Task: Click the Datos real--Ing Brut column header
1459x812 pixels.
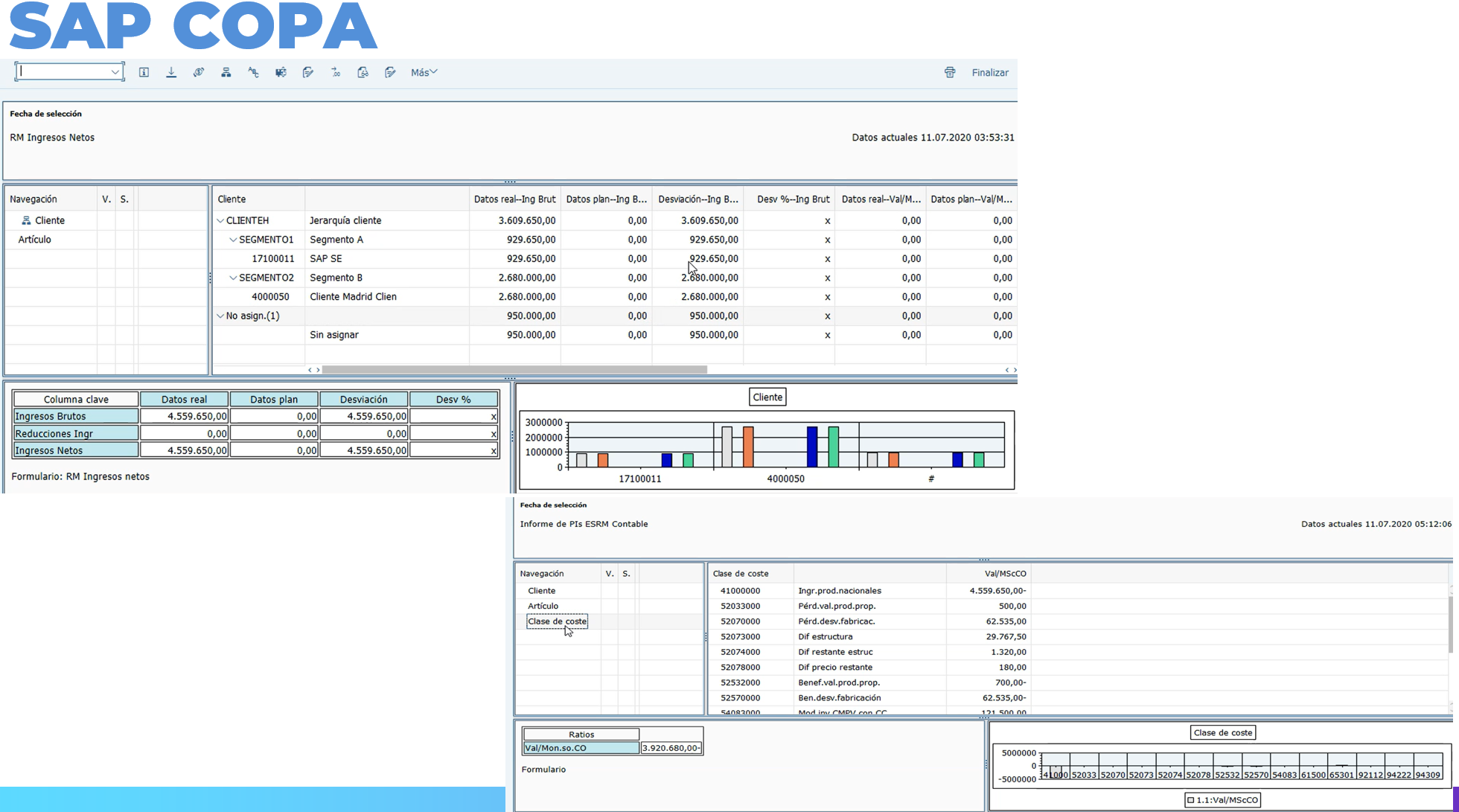Action: click(514, 199)
